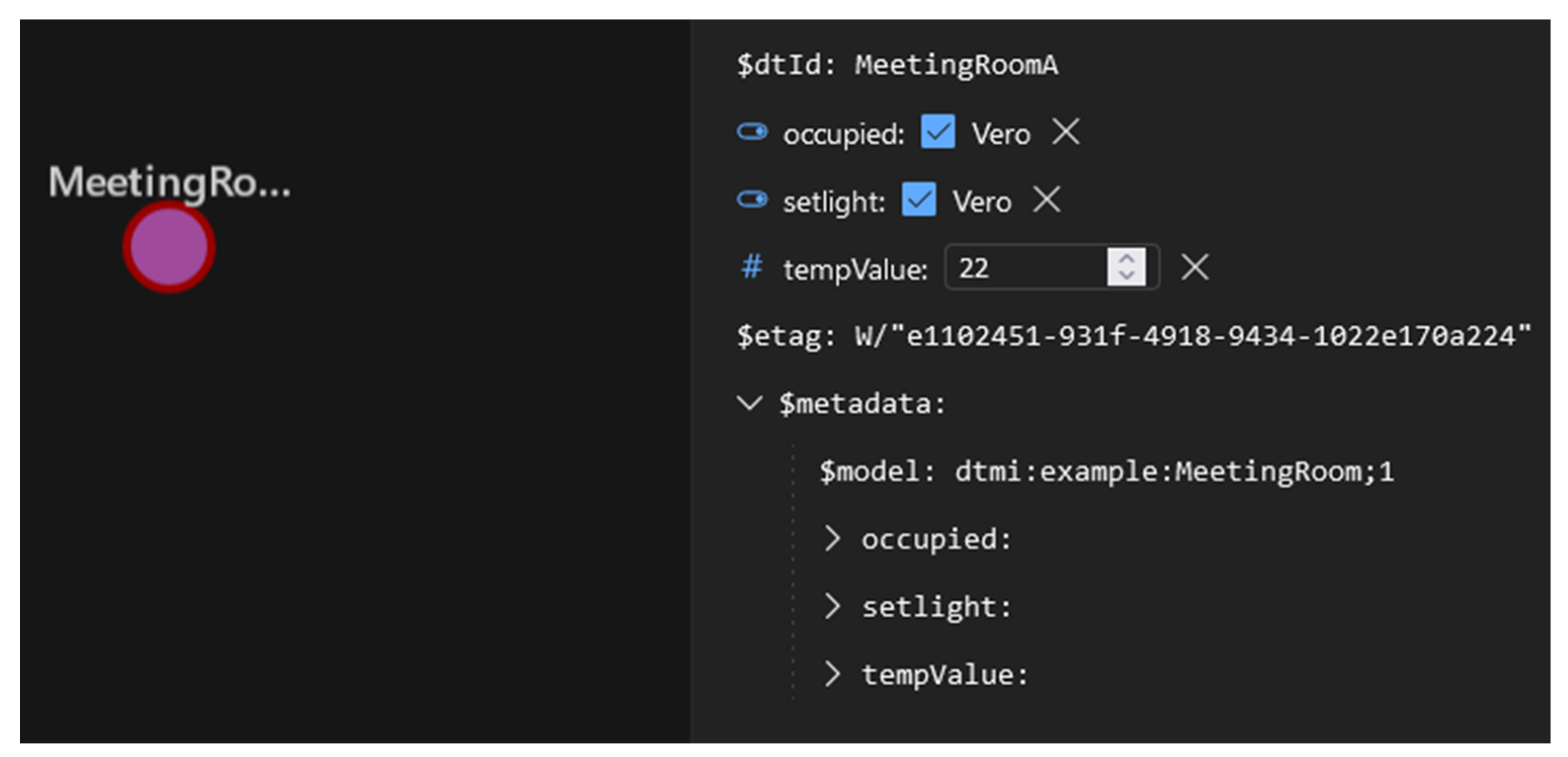Click the number hash icon beside tempValue
This screenshot has height=757, width=1568.
coord(752,267)
